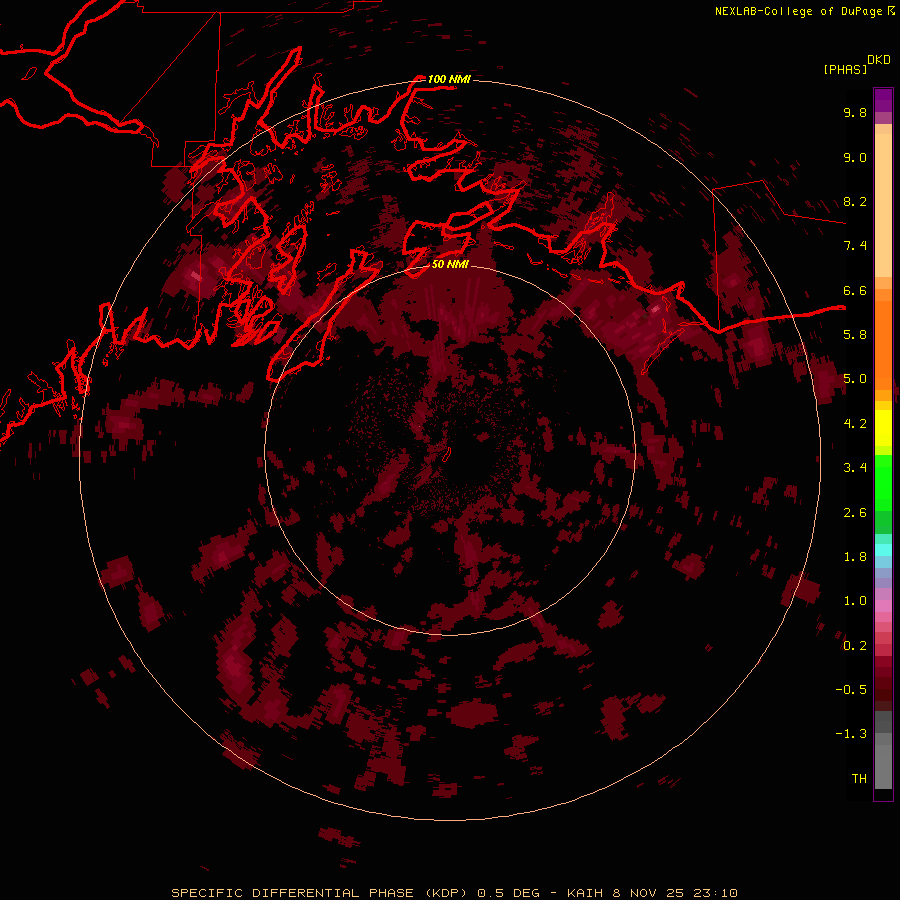
Task: Click the 3.4 scale value
Action: [855, 468]
